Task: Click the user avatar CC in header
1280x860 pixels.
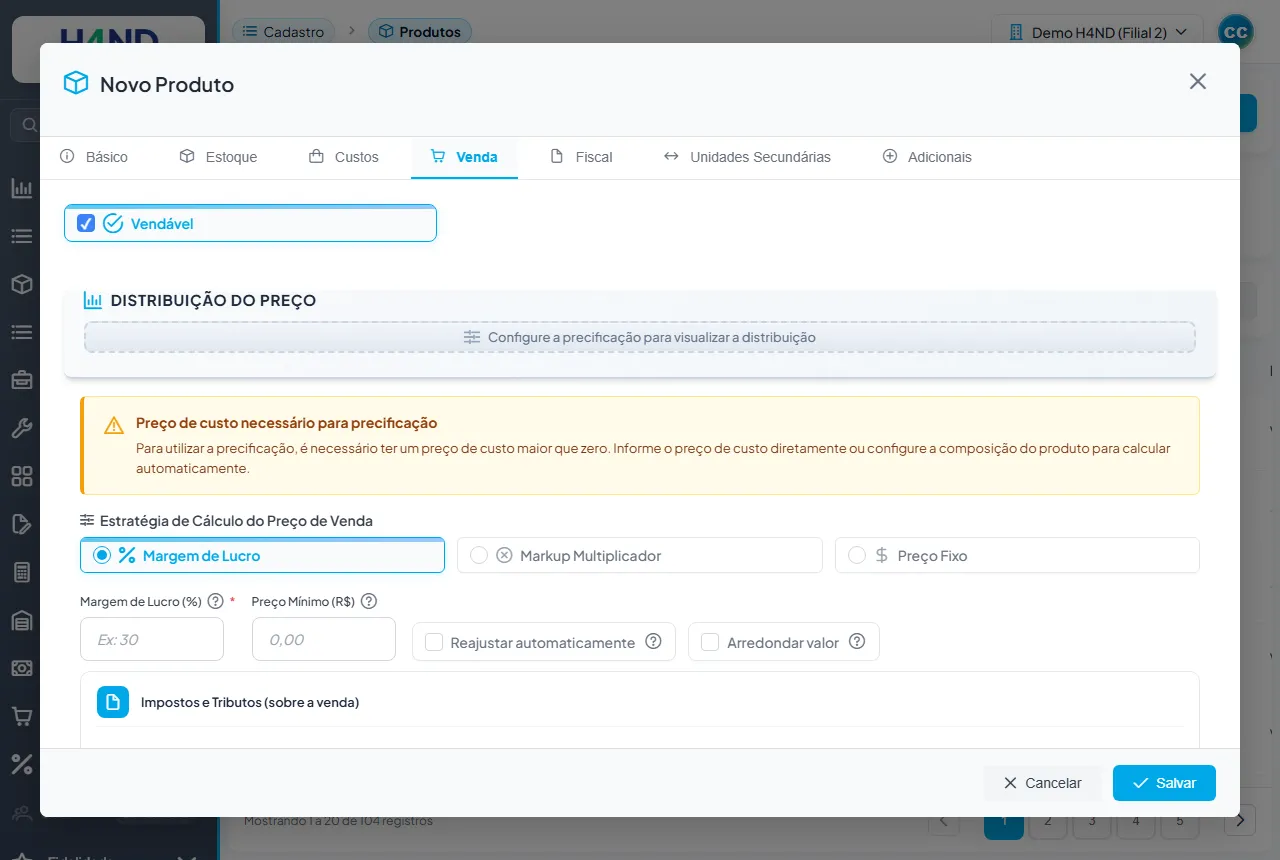Action: [x=1236, y=32]
